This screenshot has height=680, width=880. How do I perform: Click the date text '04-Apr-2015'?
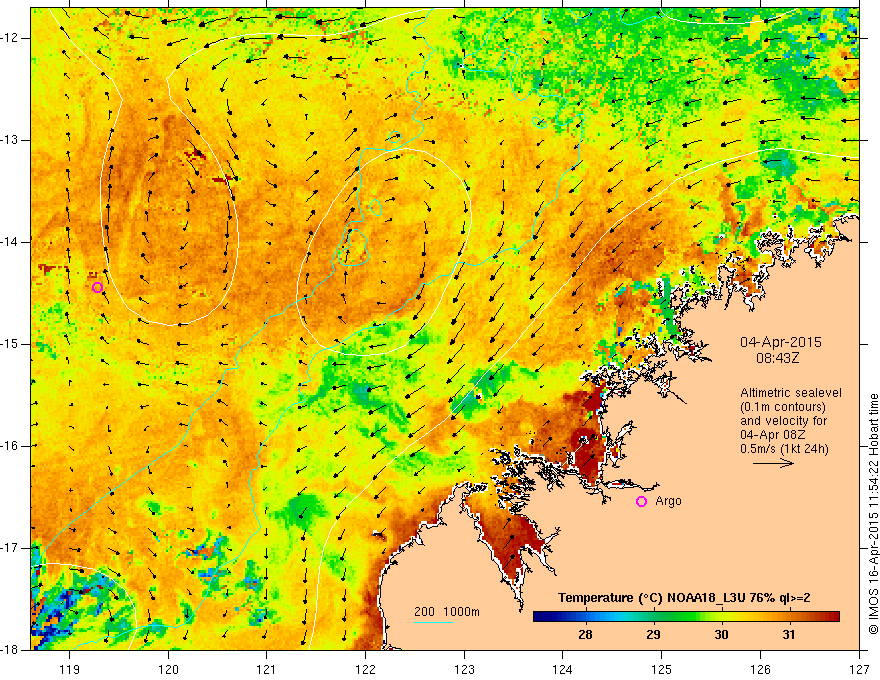coord(781,342)
